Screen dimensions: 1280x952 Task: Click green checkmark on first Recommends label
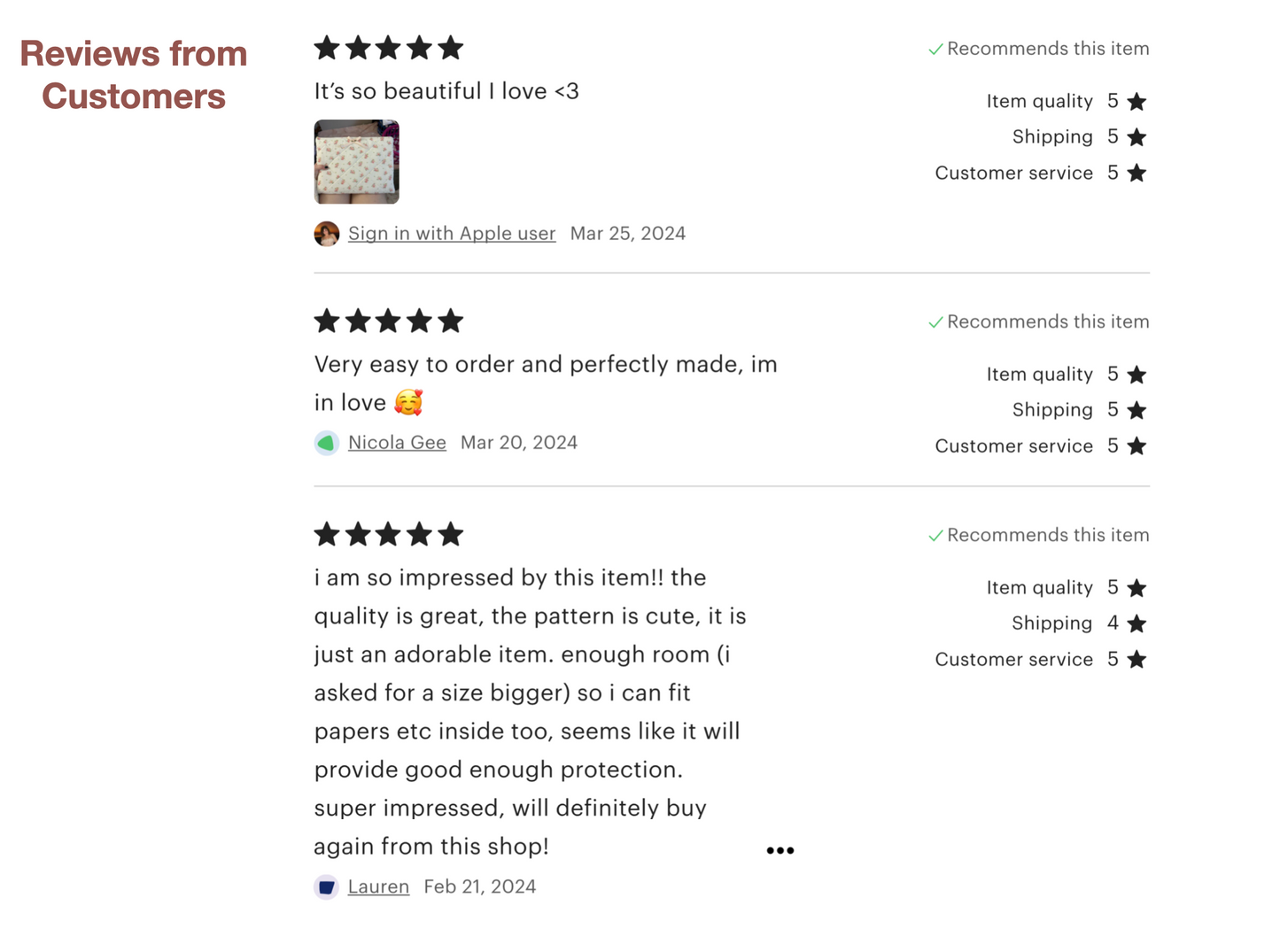point(935,50)
